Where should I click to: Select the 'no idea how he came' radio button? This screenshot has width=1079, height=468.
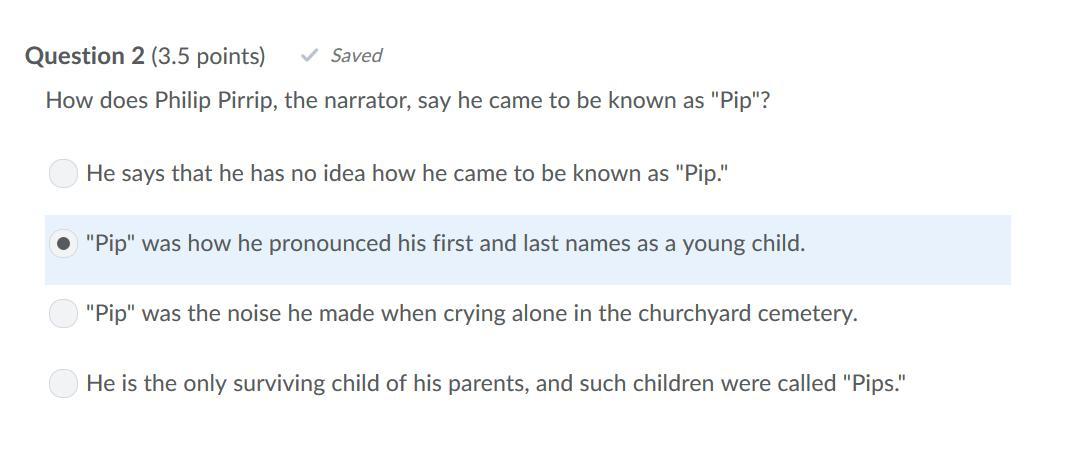63,173
